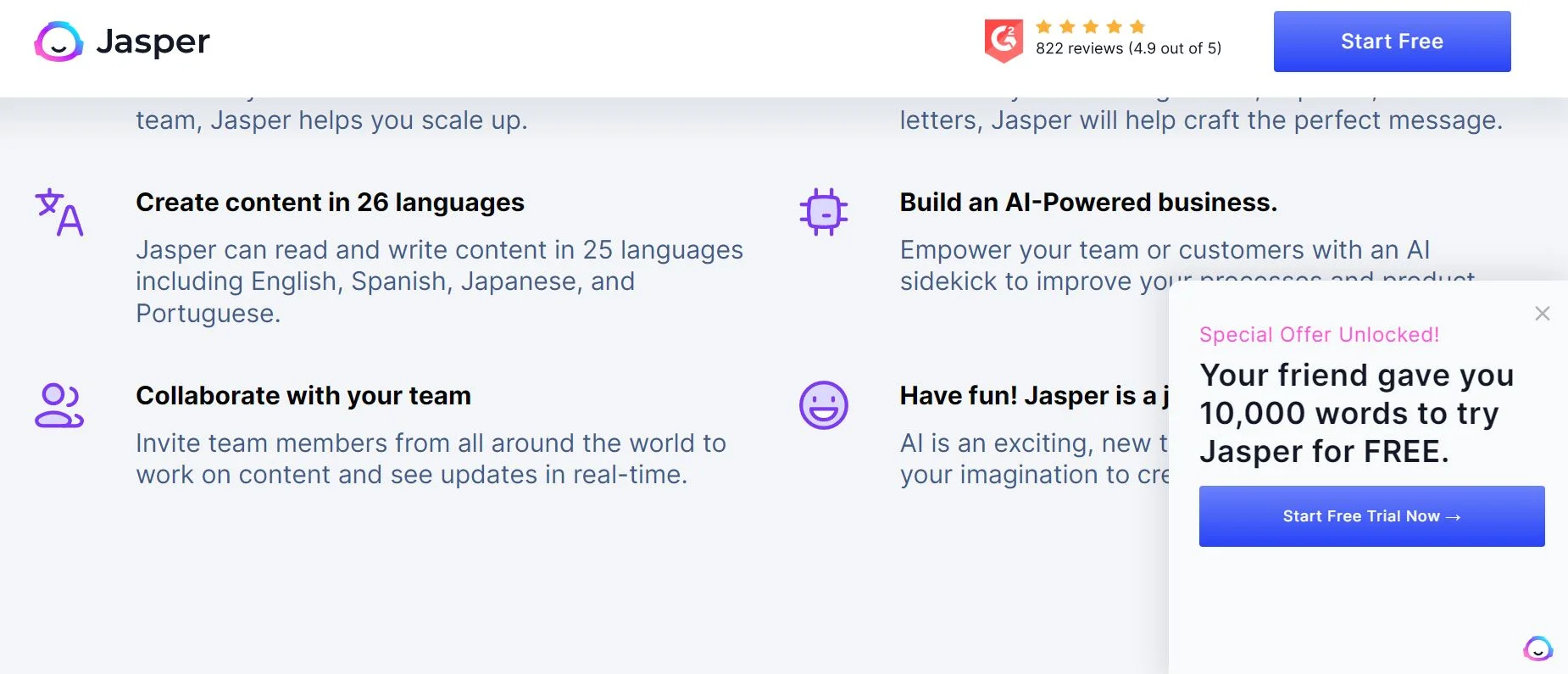Click the smiley face fun icon
The width and height of the screenshot is (1568, 674).
[x=823, y=405]
